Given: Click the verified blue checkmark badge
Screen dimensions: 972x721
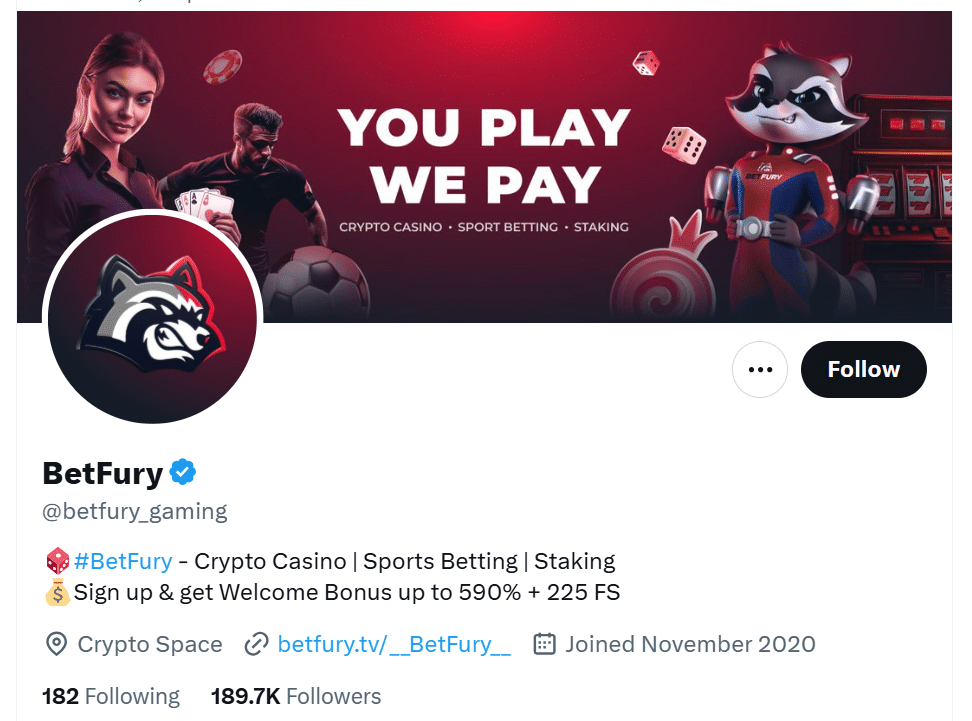Looking at the screenshot, I should pyautogui.click(x=183, y=471).
